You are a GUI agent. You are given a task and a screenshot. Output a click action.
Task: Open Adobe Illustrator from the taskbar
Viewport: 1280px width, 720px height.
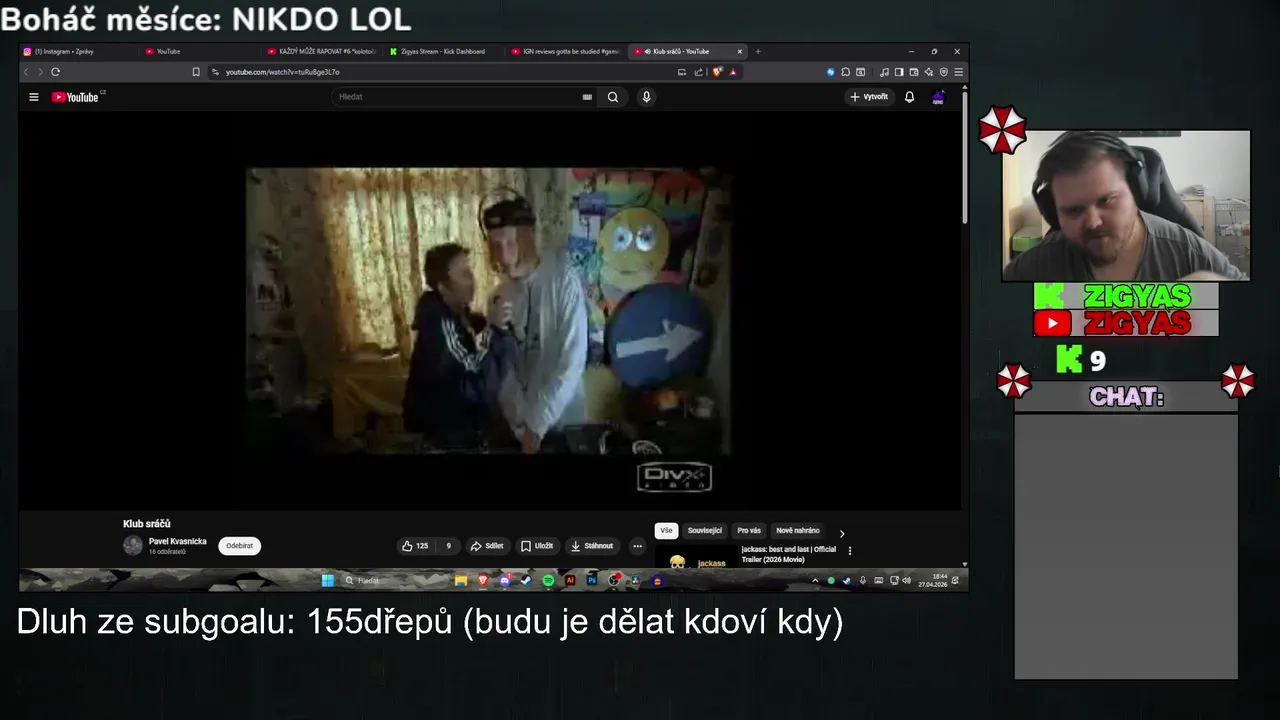pyautogui.click(x=570, y=580)
